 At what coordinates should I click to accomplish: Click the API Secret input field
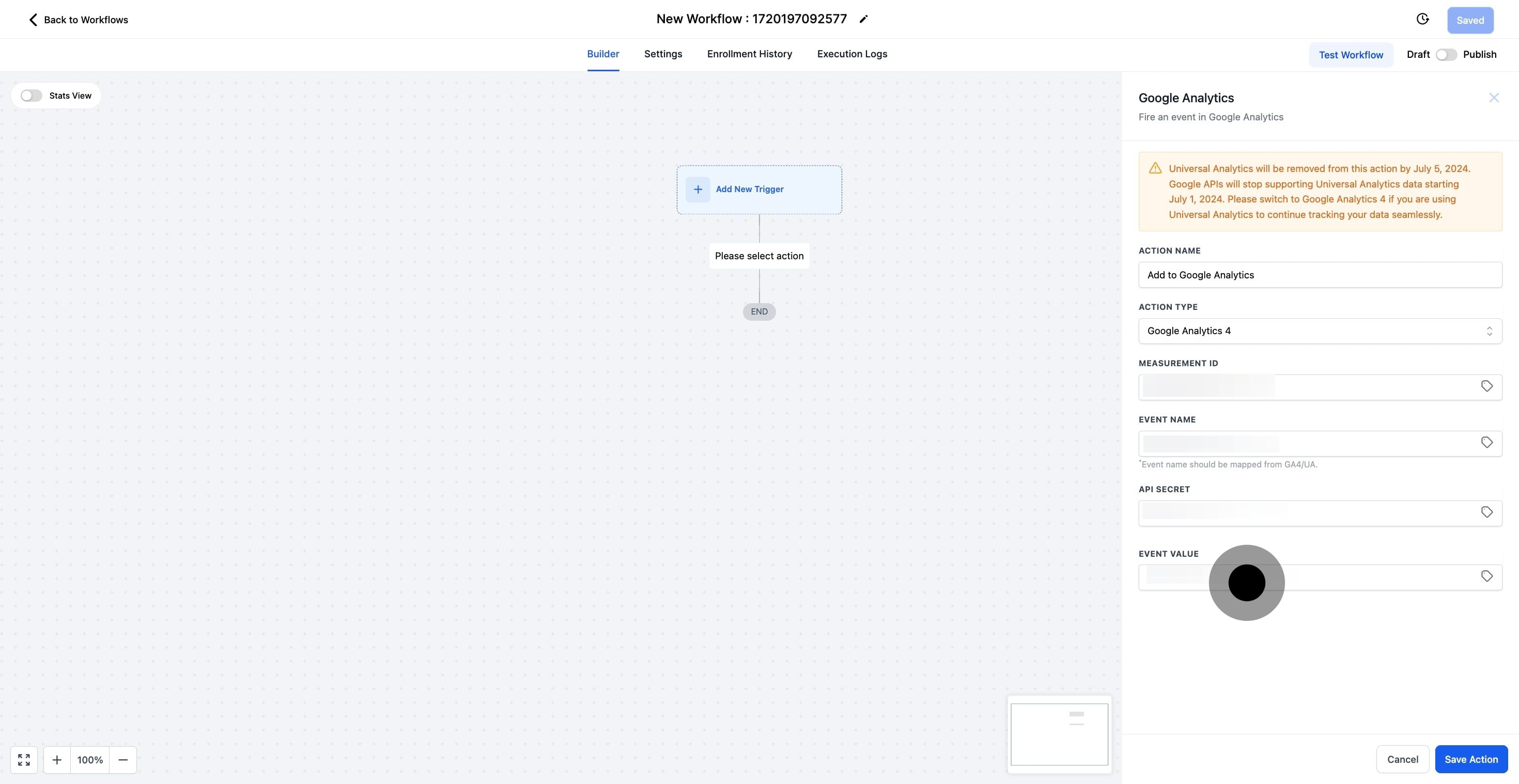pos(1320,513)
